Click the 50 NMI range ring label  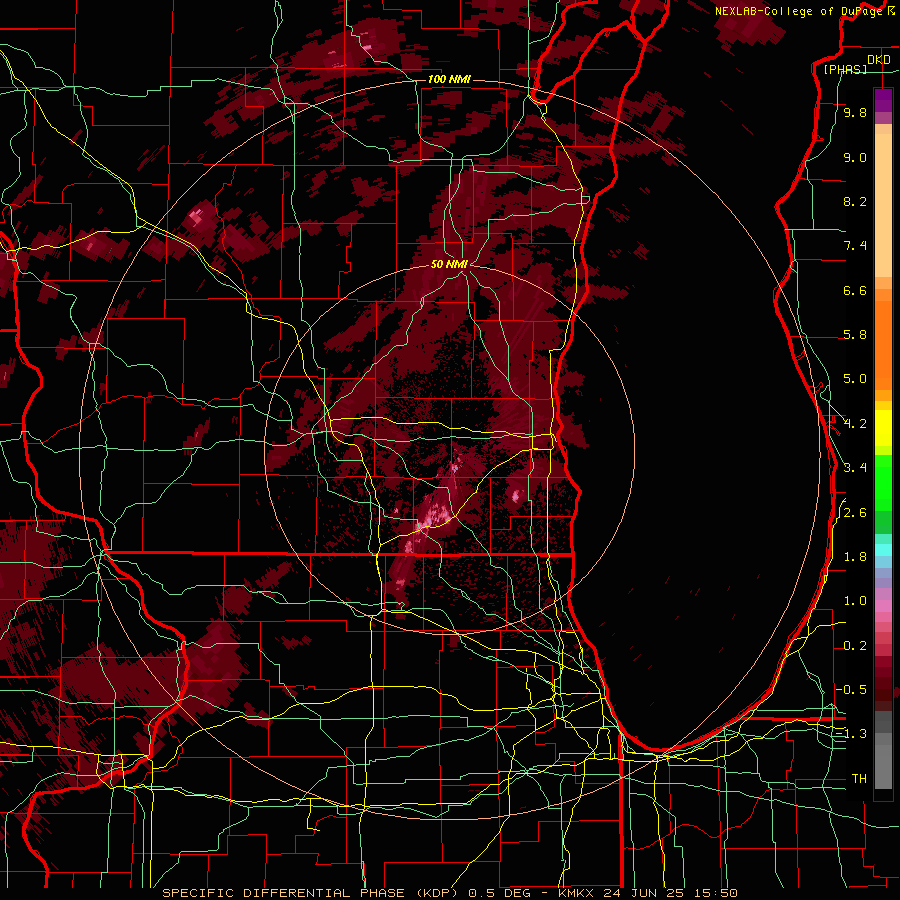point(449,264)
